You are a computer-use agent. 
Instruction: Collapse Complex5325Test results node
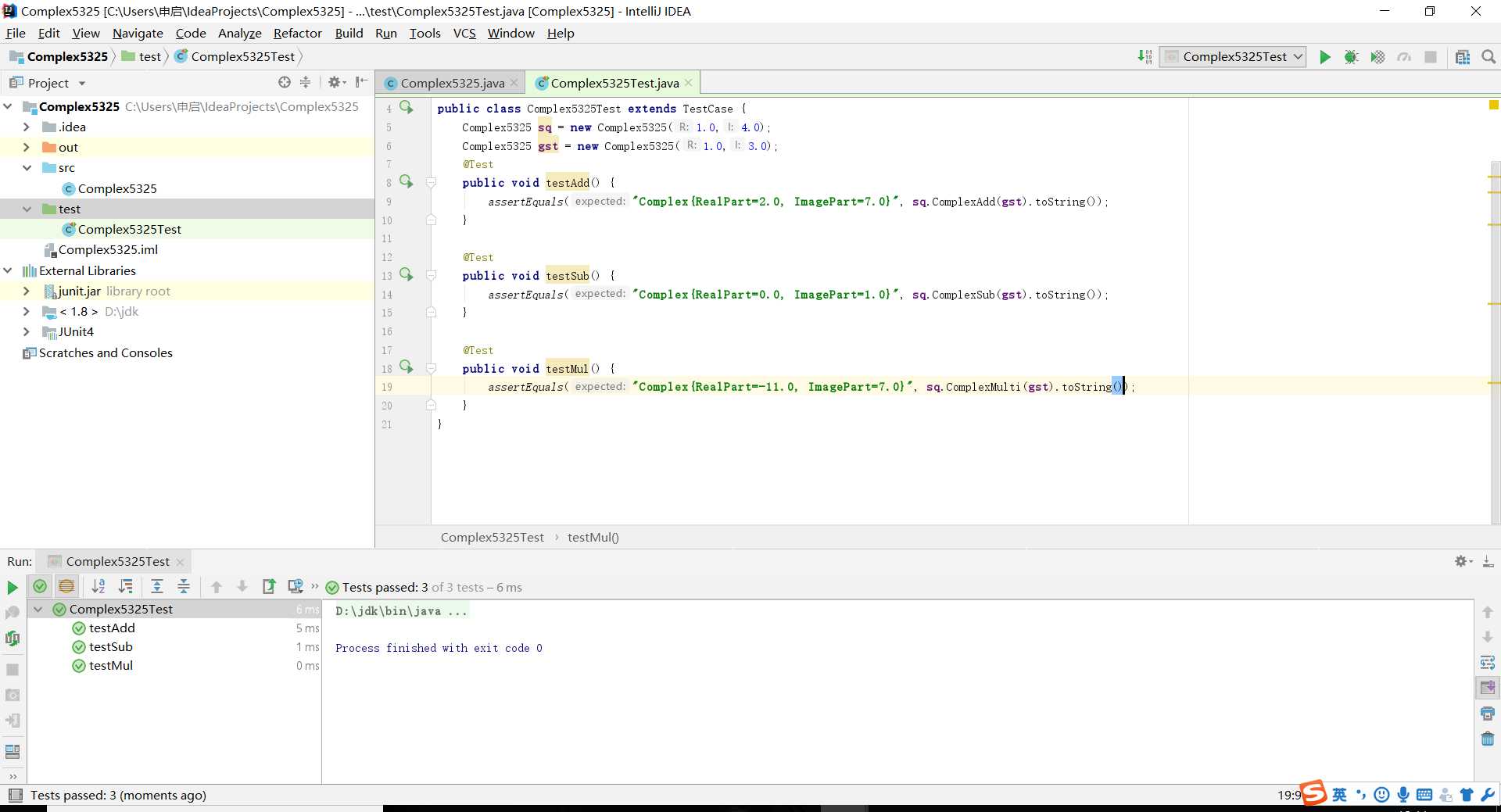point(38,609)
